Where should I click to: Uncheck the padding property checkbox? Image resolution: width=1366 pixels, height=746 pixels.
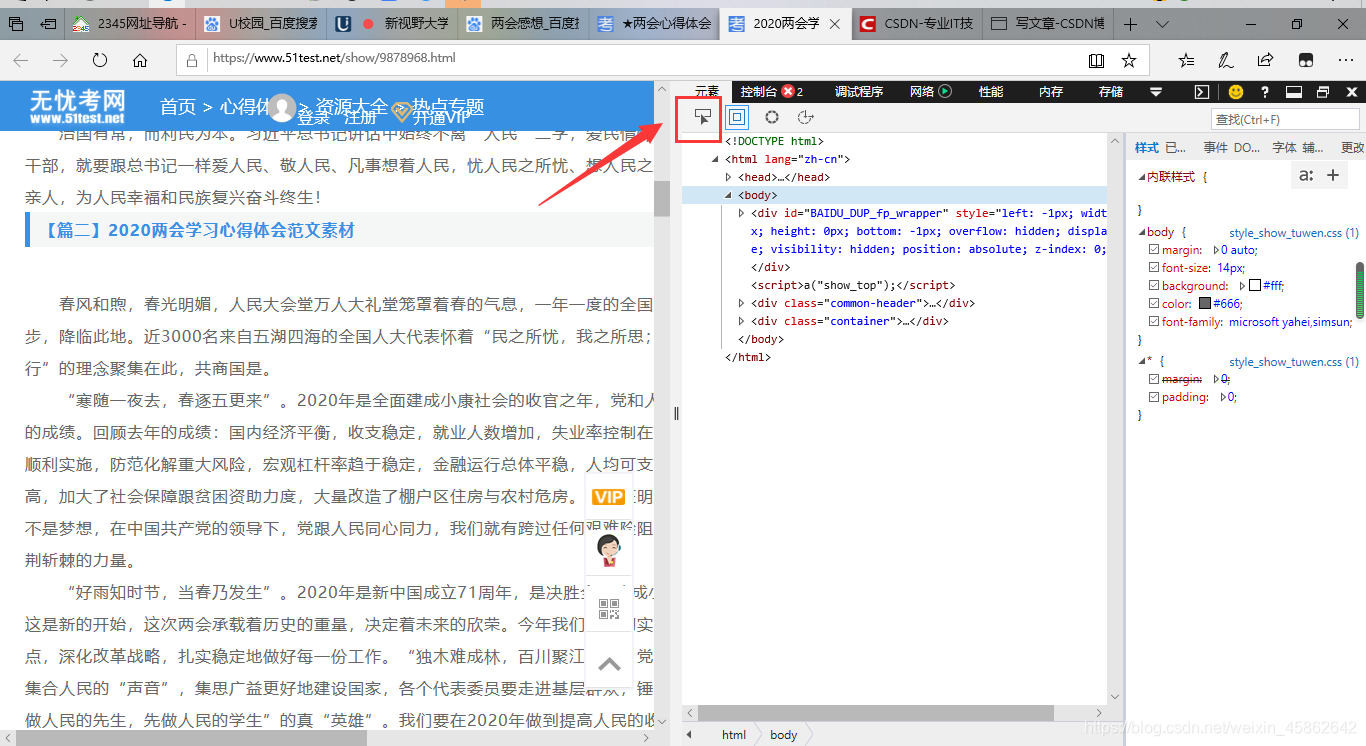click(1154, 398)
